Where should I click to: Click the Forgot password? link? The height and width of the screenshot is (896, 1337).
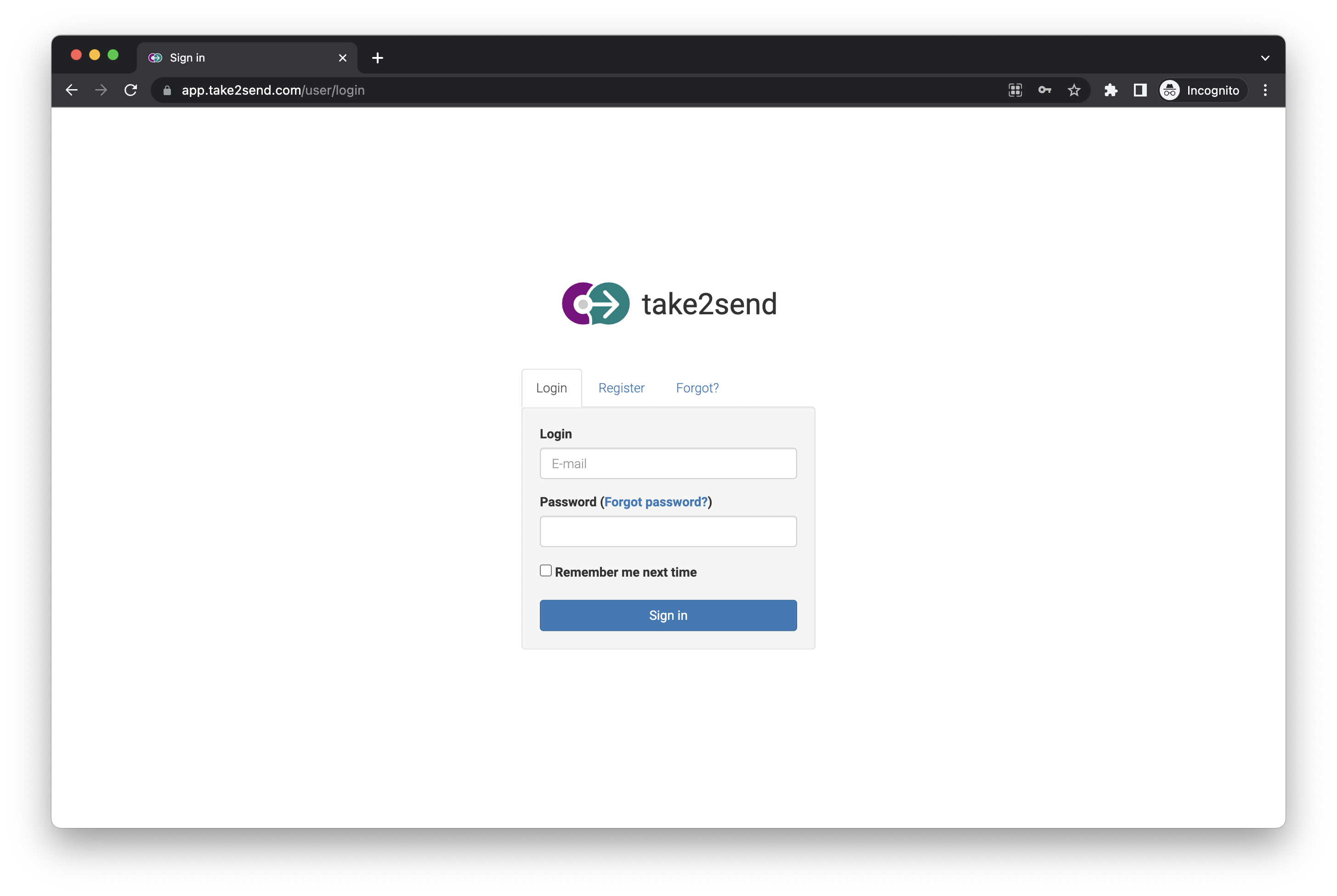coord(656,502)
